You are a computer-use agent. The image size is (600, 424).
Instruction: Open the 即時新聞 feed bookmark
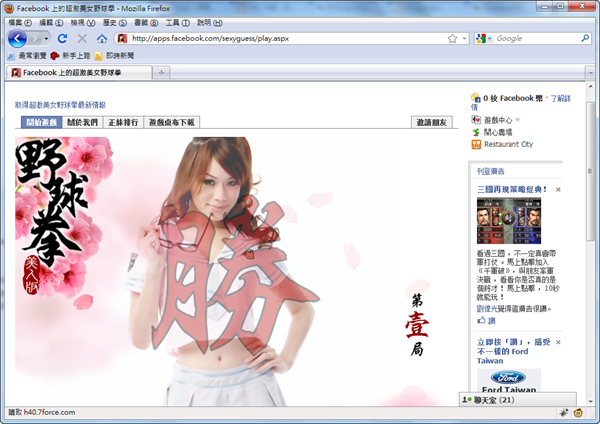[x=114, y=56]
